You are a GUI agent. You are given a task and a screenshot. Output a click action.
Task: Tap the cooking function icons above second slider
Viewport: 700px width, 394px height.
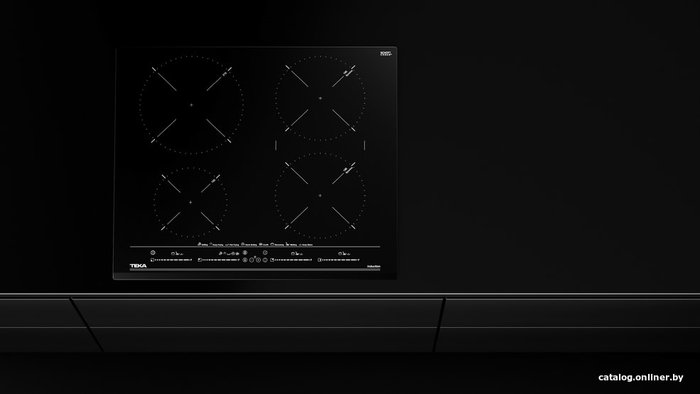pyautogui.click(x=229, y=253)
